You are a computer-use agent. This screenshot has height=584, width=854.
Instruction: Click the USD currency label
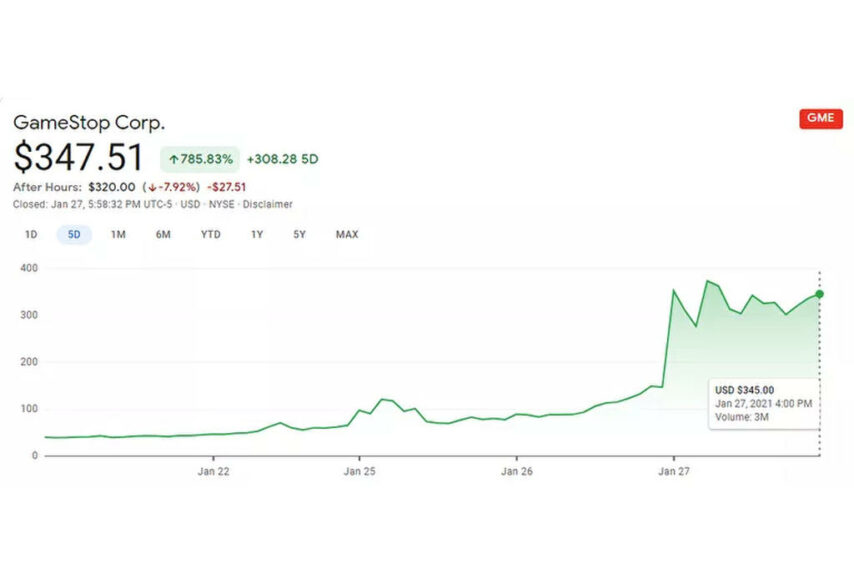point(190,204)
